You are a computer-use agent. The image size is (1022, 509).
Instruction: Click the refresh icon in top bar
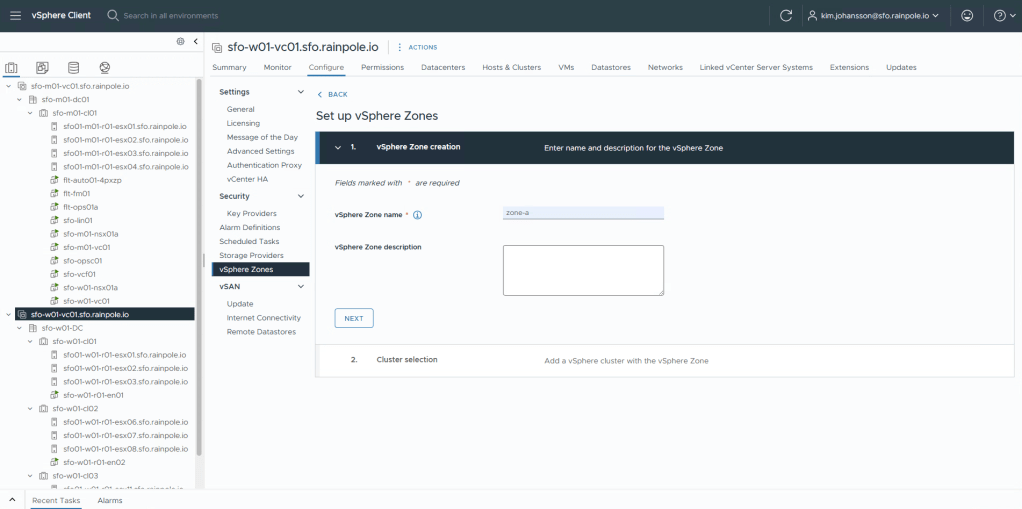pyautogui.click(x=786, y=15)
